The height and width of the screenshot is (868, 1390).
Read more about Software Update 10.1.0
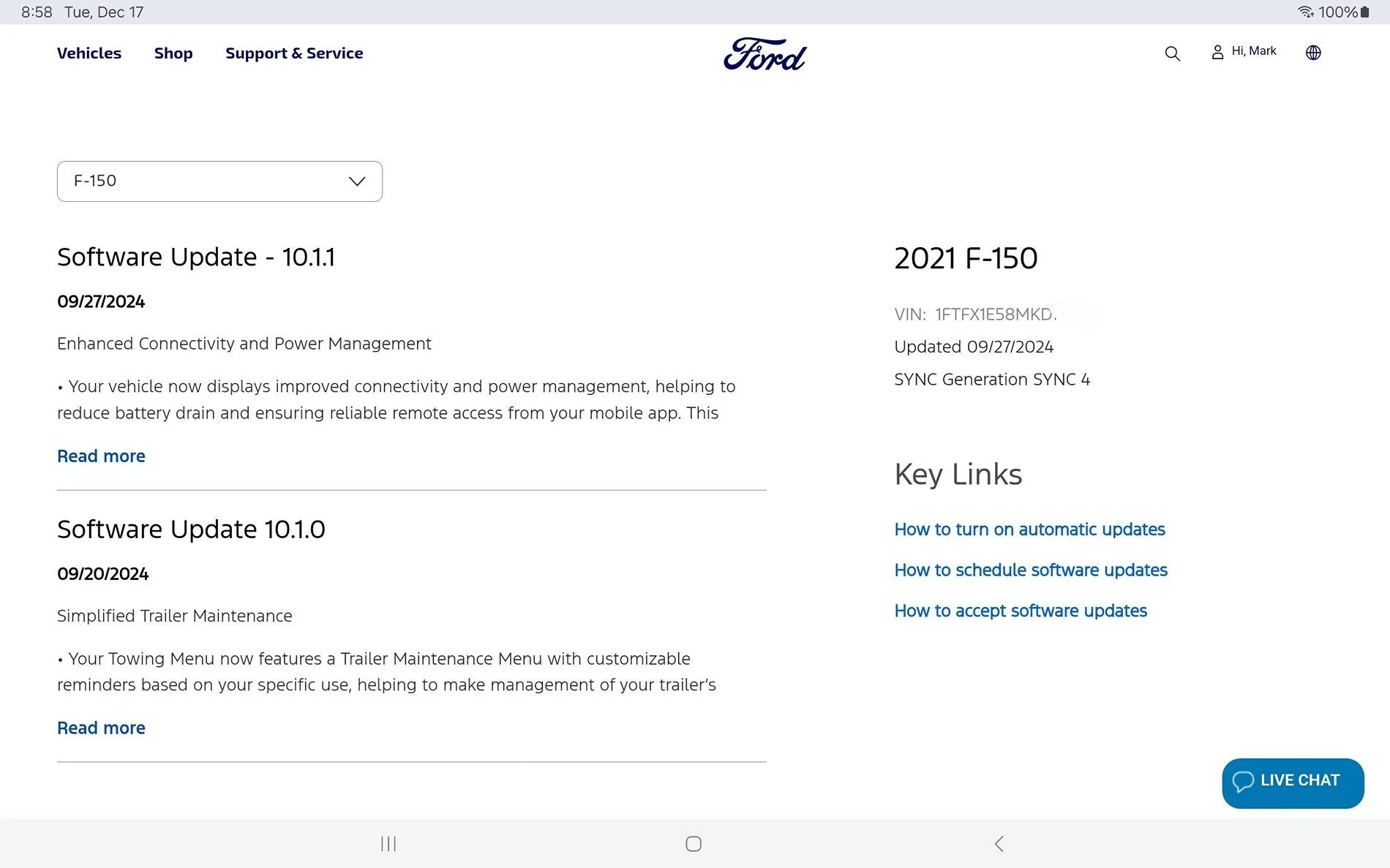[101, 728]
